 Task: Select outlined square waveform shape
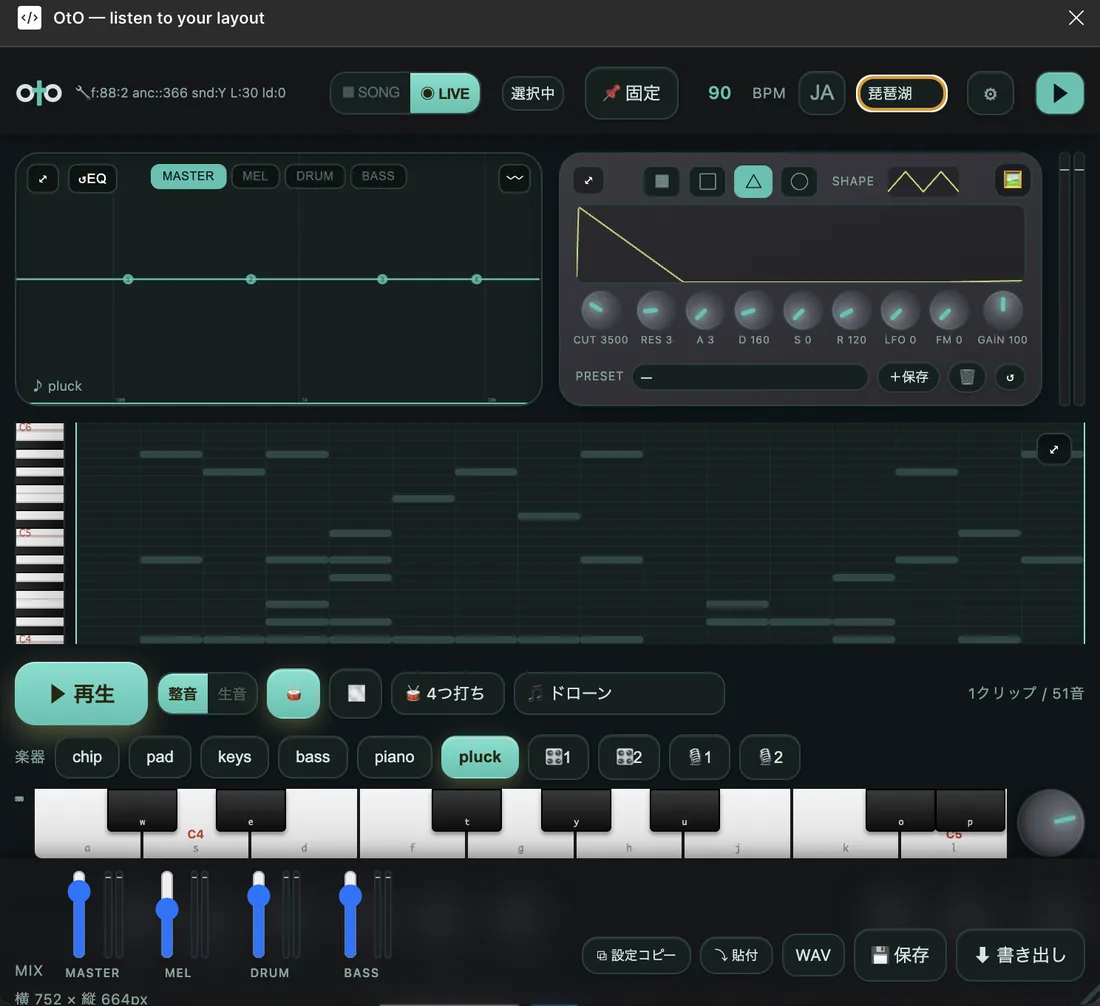click(x=707, y=182)
